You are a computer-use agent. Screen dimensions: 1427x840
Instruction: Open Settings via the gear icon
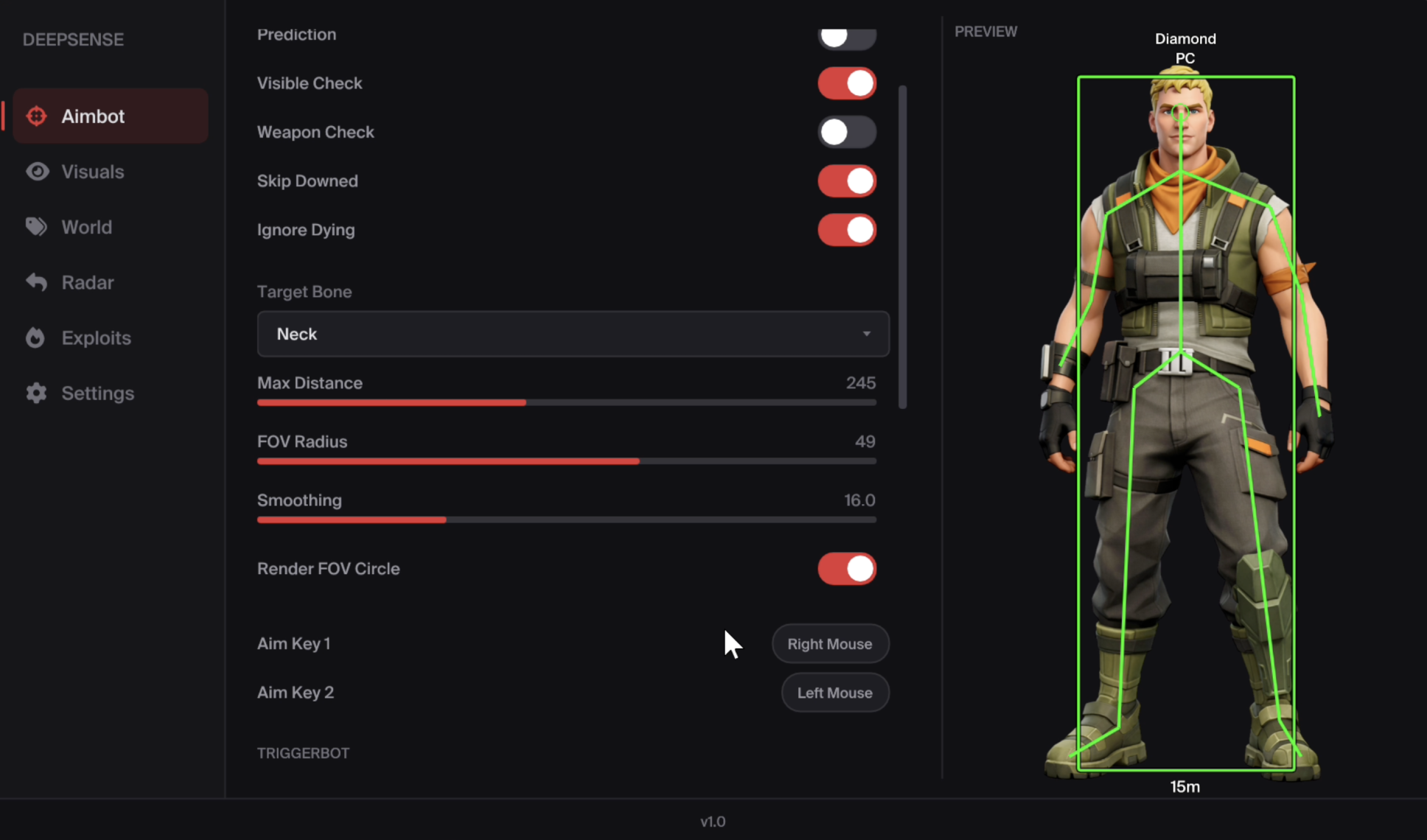[x=36, y=393]
